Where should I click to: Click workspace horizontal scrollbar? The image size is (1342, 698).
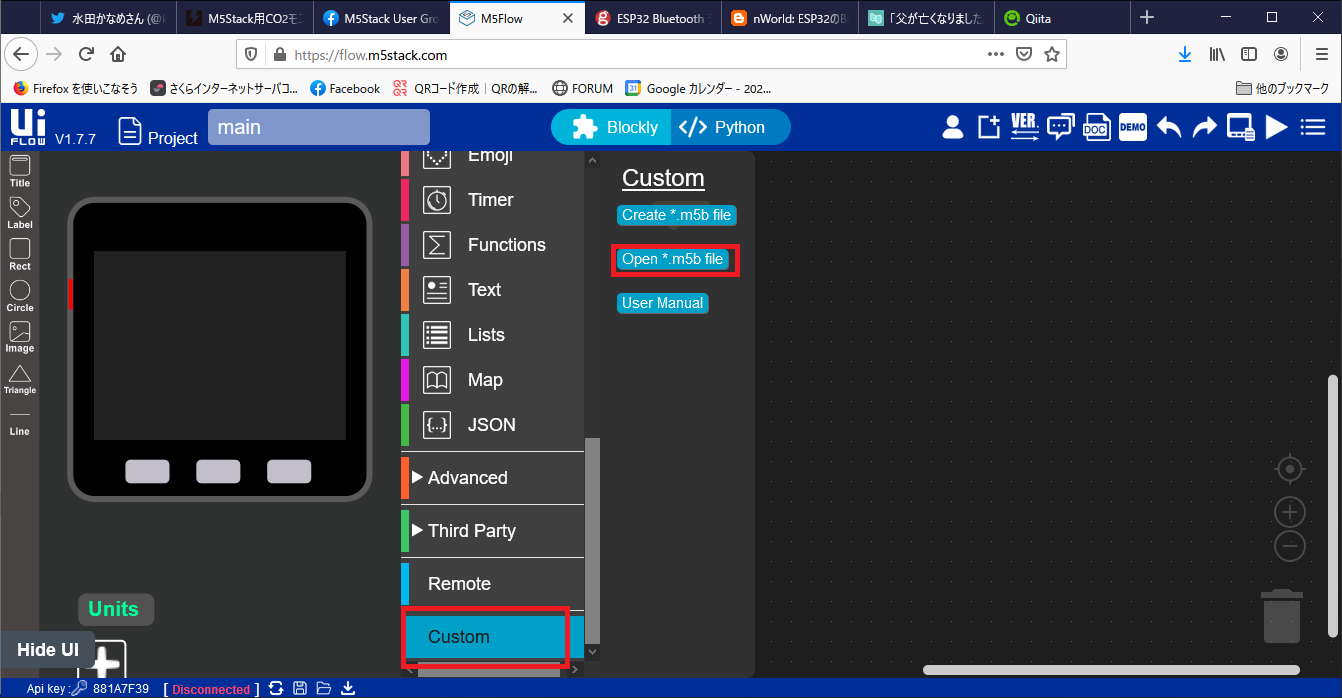tap(1111, 670)
